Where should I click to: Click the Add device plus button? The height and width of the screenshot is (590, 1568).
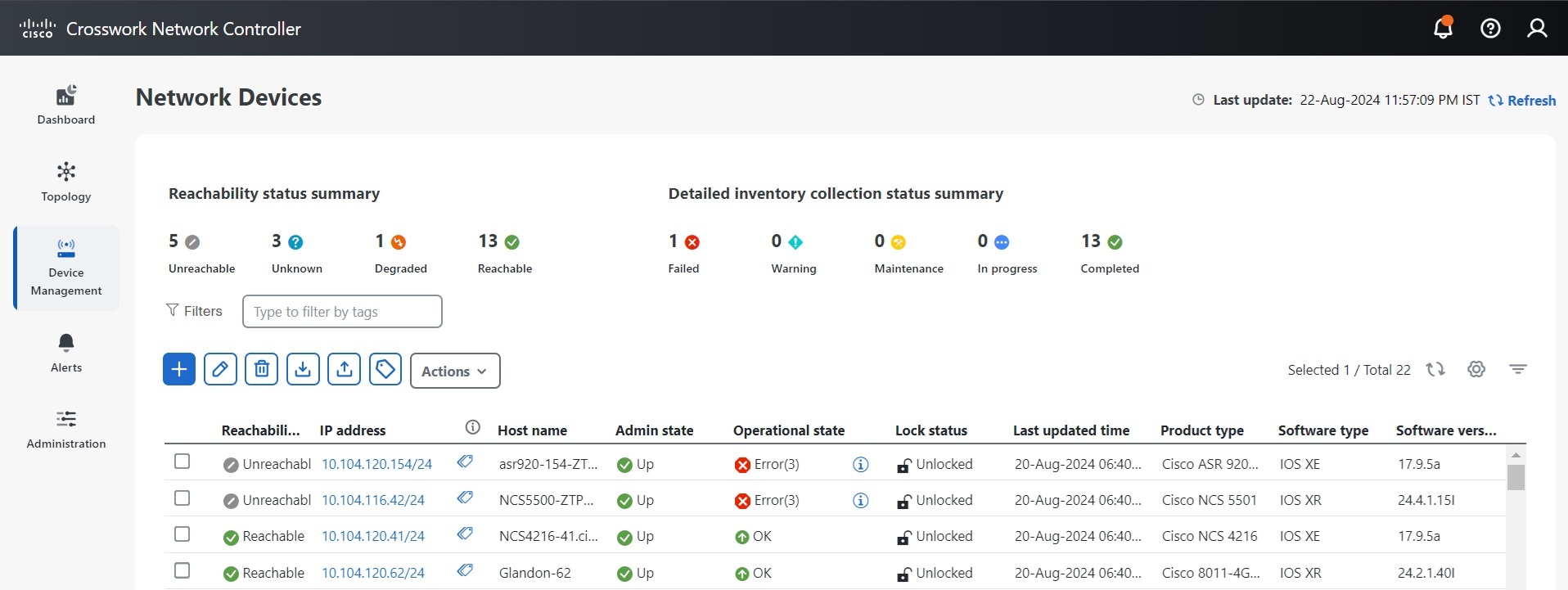tap(179, 369)
